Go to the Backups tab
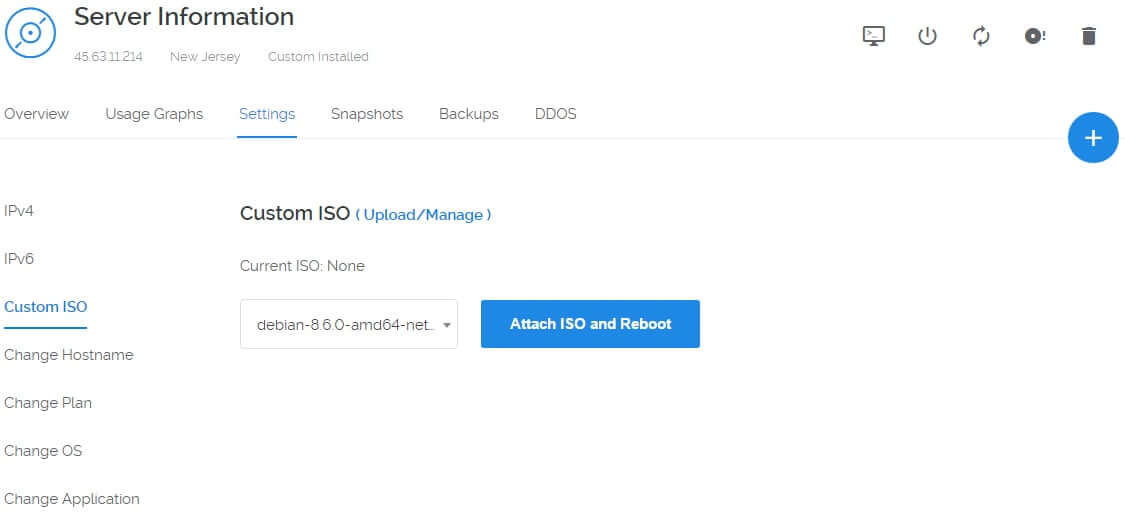The width and height of the screenshot is (1125, 513). point(469,114)
